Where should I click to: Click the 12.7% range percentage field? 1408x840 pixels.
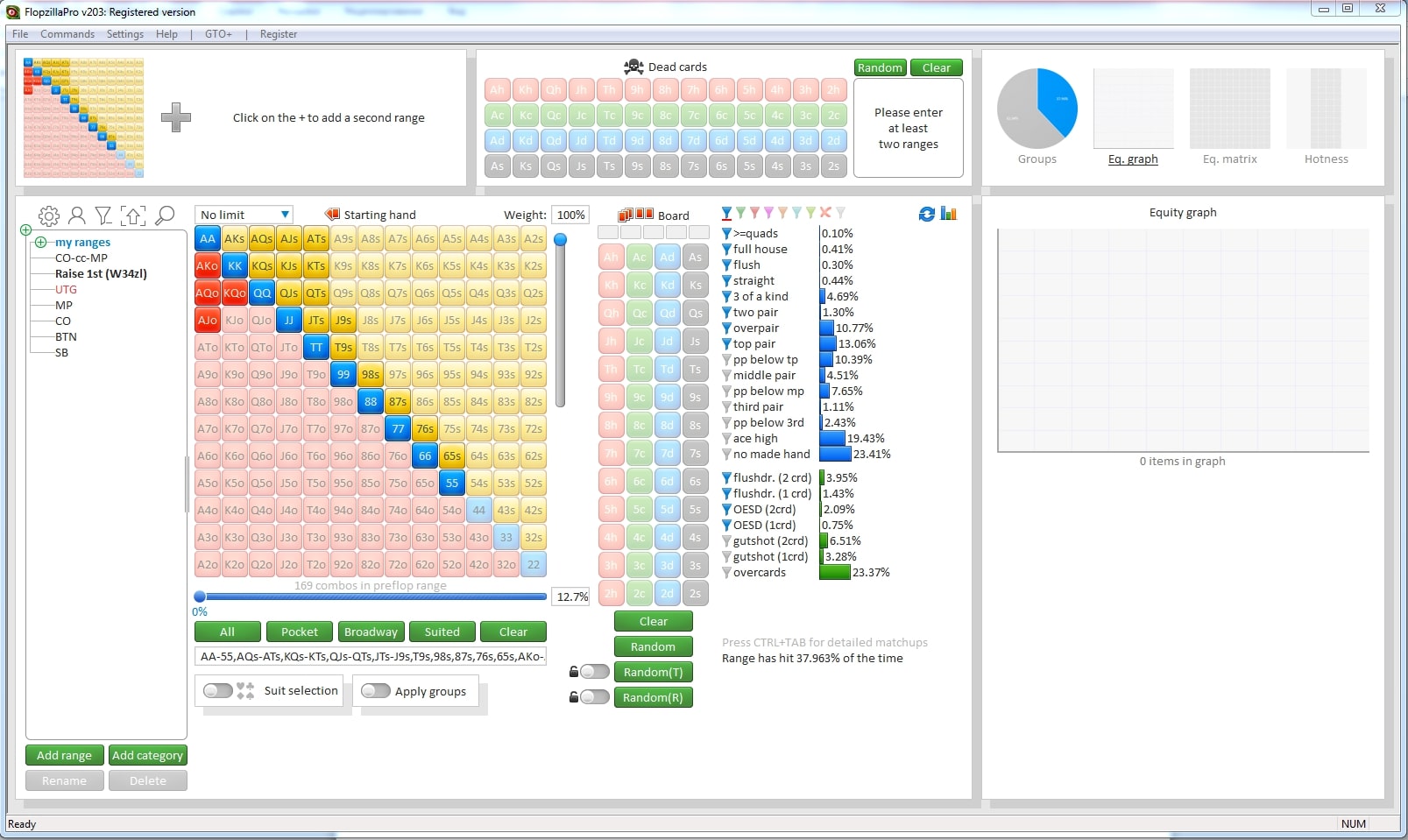(x=572, y=596)
